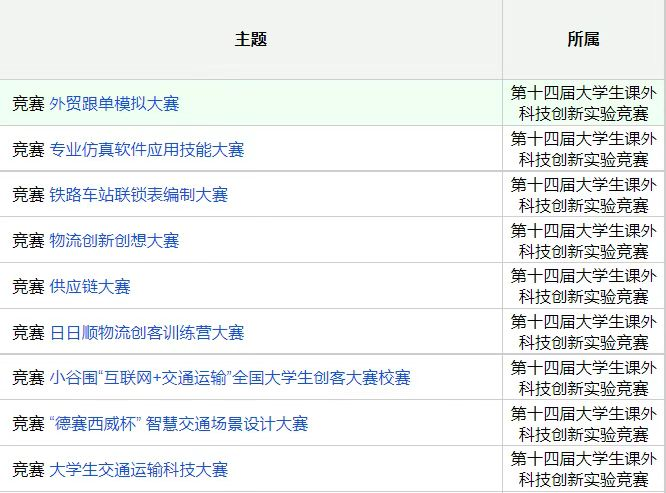The height and width of the screenshot is (493, 666).
Task: Click the 第十四届大学生课外科技创新实验竞赛 link in the "德赛西威杯" row
Action: pos(583,423)
